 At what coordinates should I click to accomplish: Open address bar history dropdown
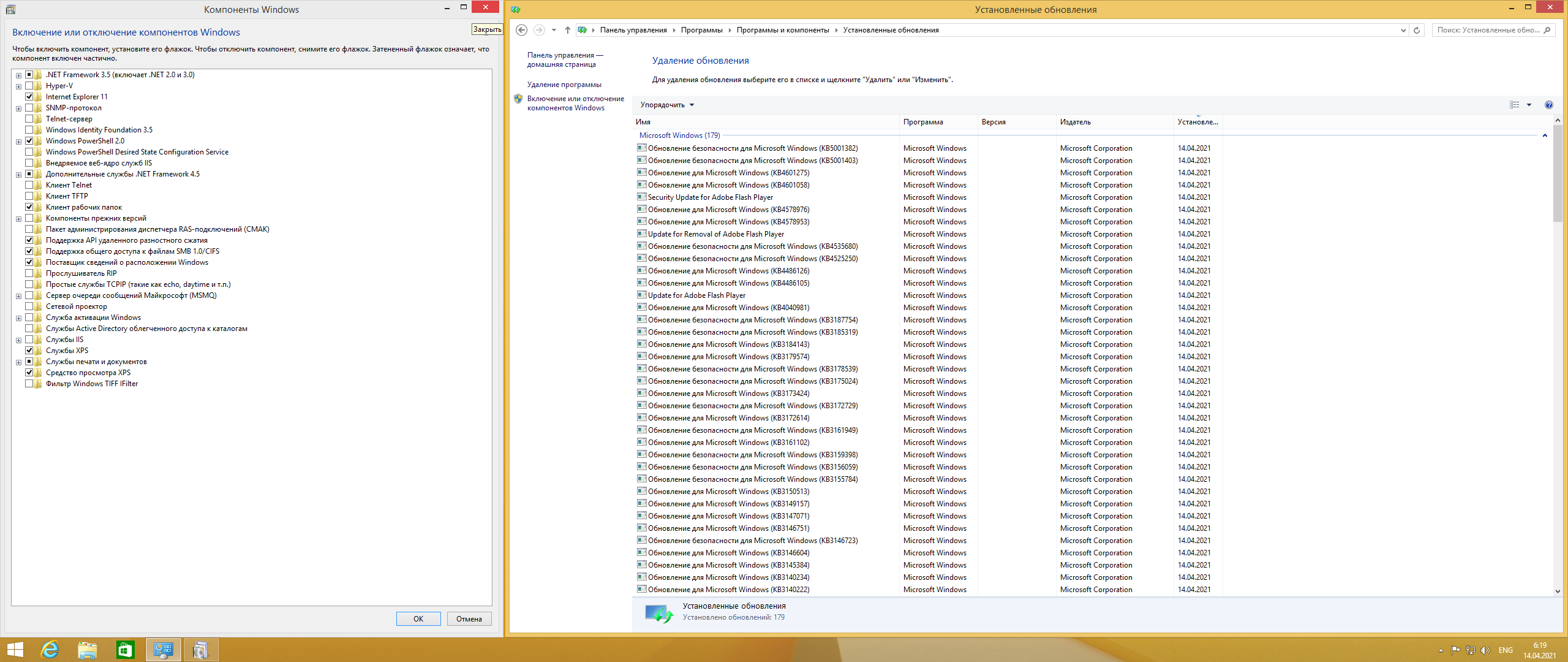coord(1403,30)
